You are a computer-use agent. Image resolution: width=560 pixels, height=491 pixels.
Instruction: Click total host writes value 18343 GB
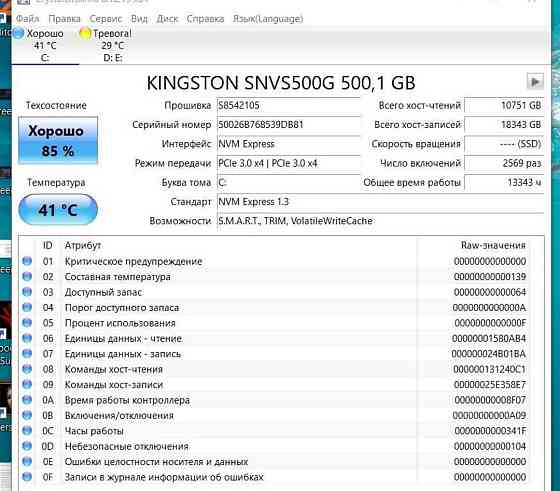pyautogui.click(x=504, y=125)
